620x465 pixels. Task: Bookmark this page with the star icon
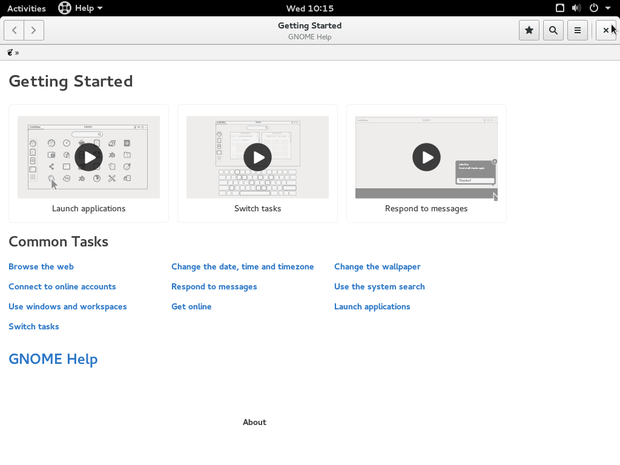529,30
